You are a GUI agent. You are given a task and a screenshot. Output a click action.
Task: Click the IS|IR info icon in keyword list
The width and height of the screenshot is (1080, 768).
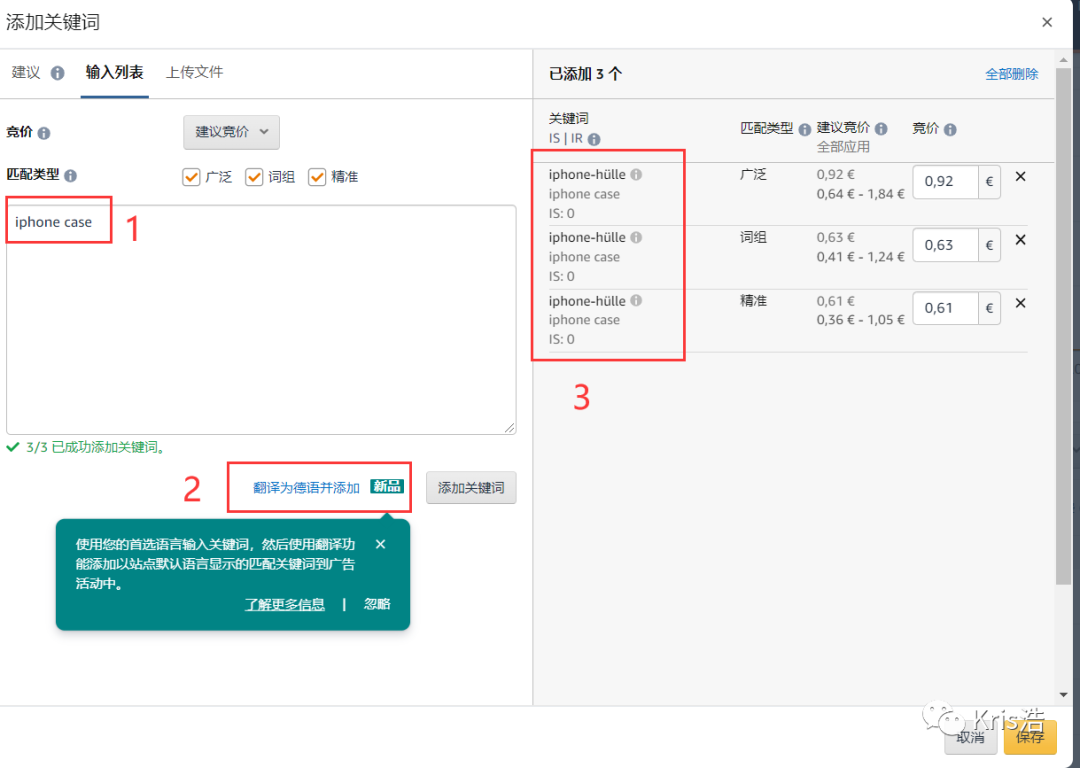tap(594, 139)
